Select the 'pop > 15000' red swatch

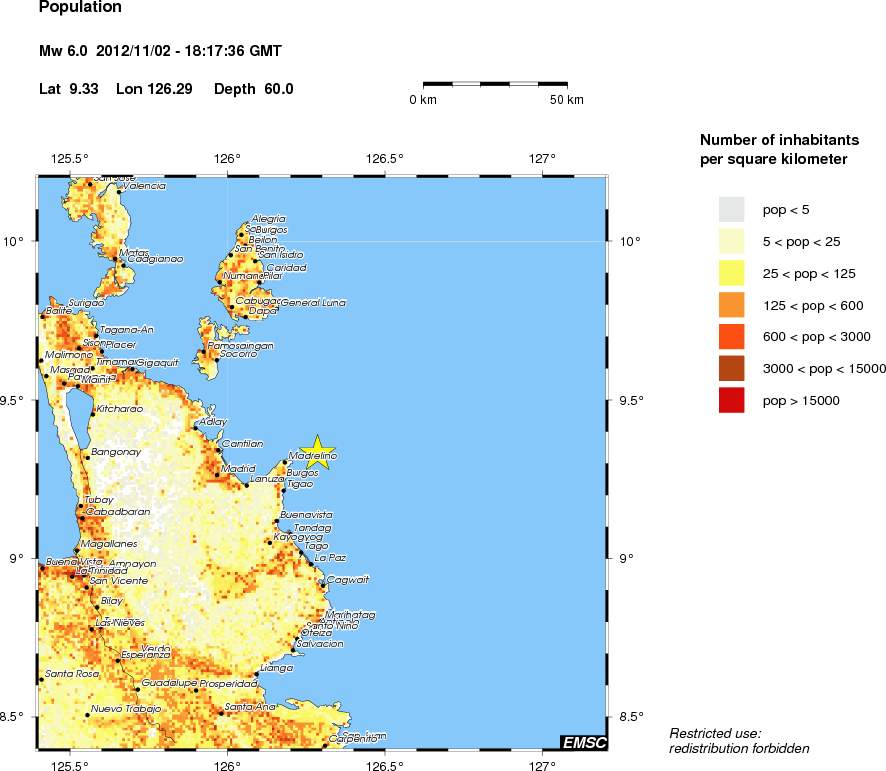(x=732, y=401)
